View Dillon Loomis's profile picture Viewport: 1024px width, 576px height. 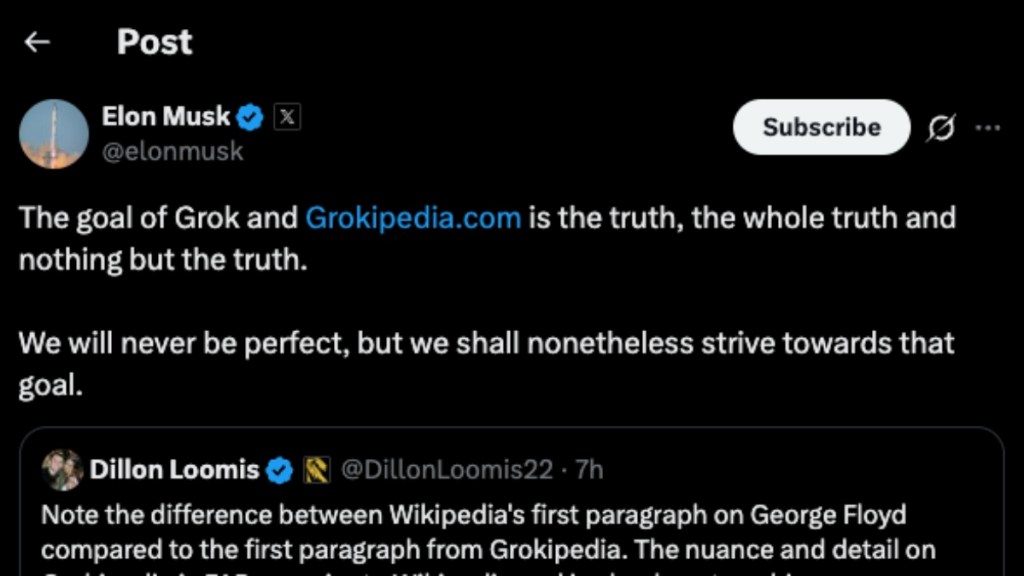[x=62, y=468]
